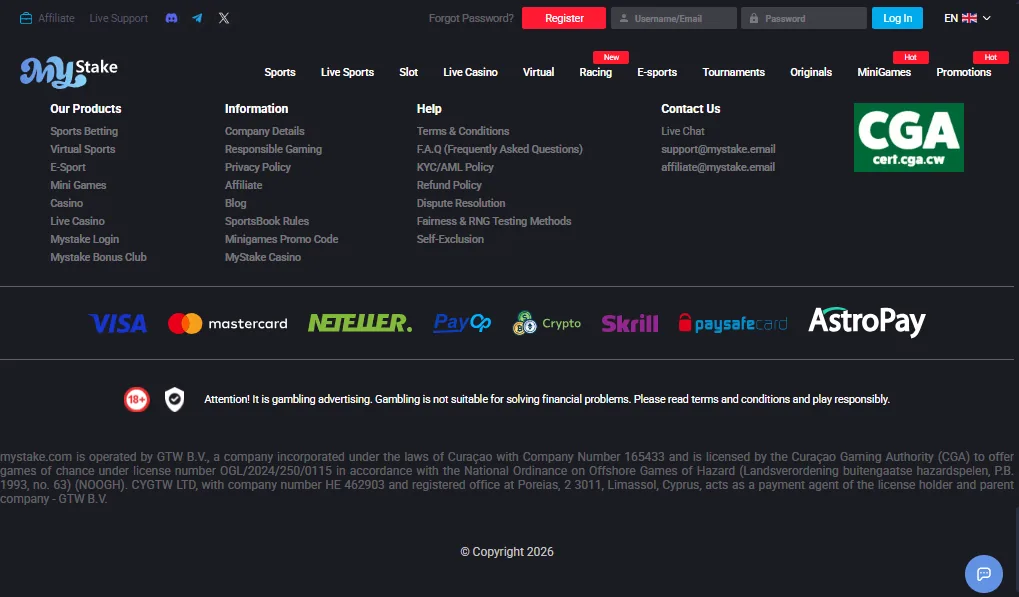
Task: Click the Affiliate briefcase icon
Action: (26, 18)
